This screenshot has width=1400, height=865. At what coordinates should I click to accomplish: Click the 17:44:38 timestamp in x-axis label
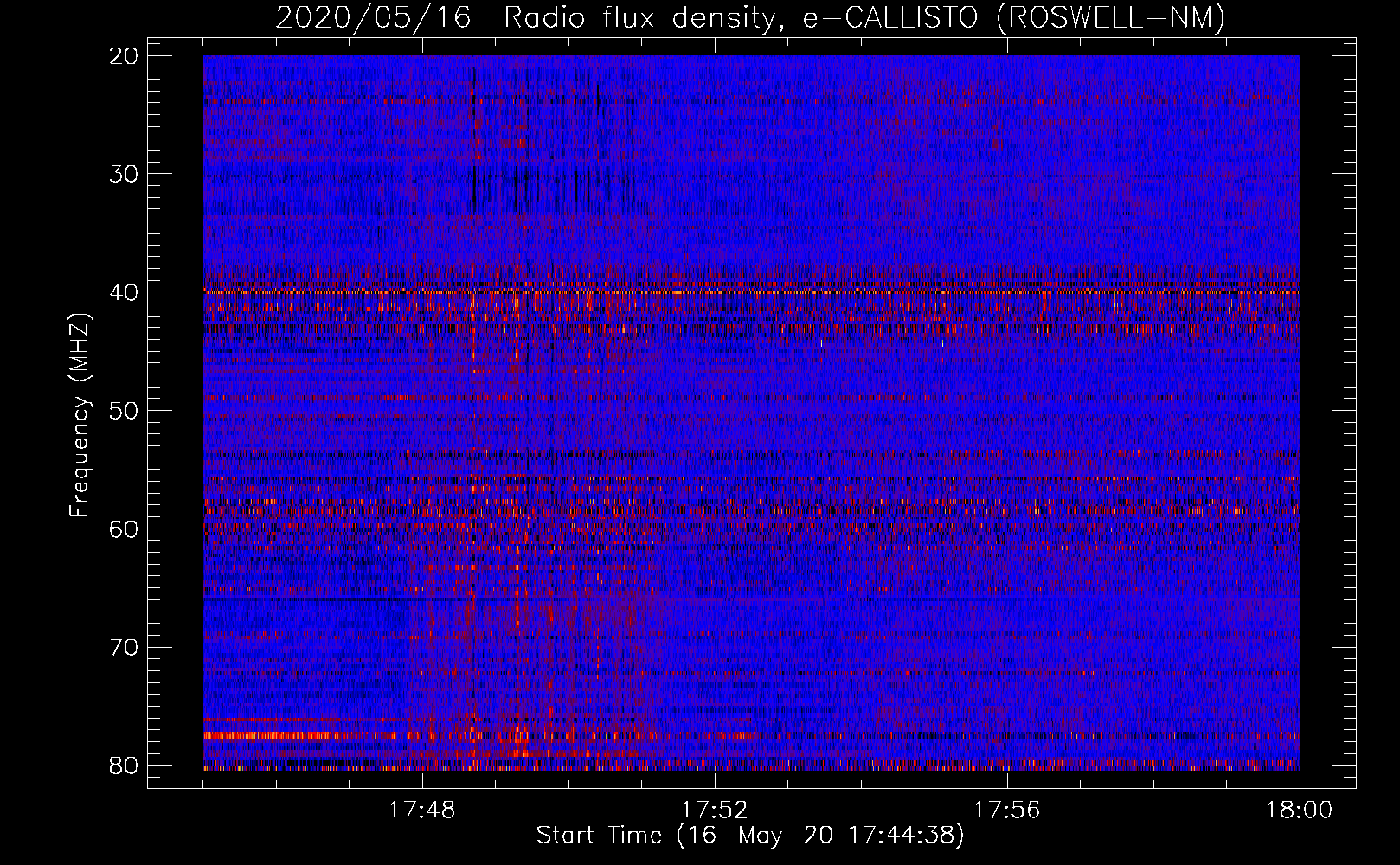pyautogui.click(x=901, y=836)
